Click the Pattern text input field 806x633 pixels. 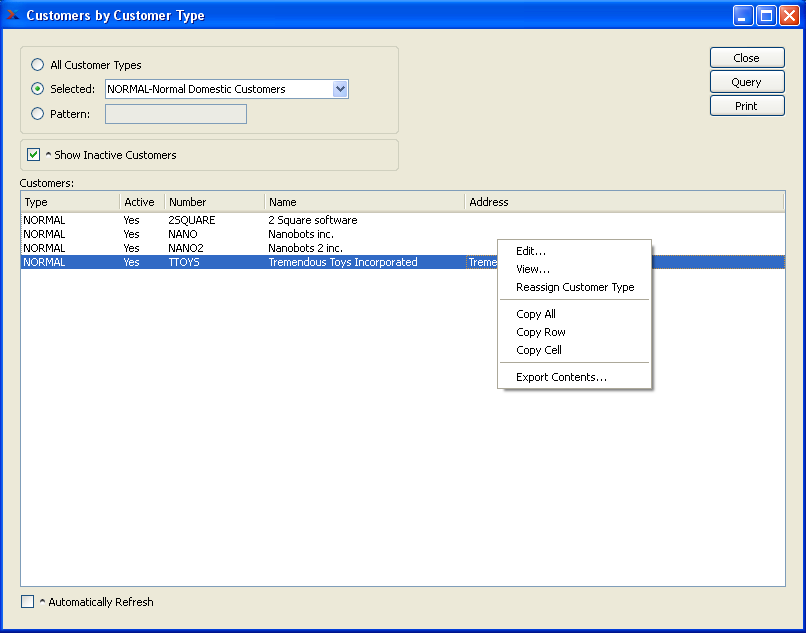[x=176, y=114]
